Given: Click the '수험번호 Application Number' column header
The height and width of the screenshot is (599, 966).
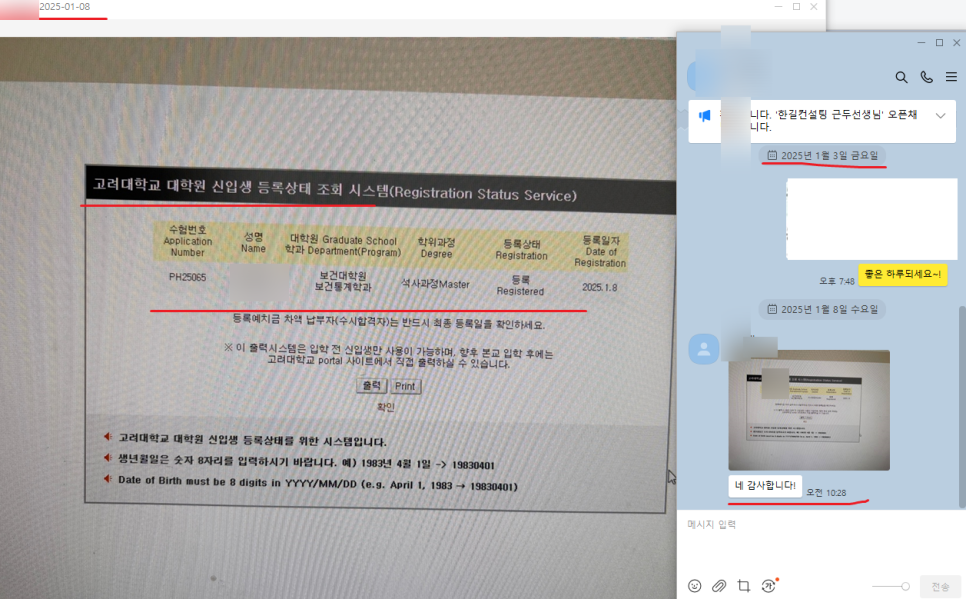Looking at the screenshot, I should (x=187, y=241).
